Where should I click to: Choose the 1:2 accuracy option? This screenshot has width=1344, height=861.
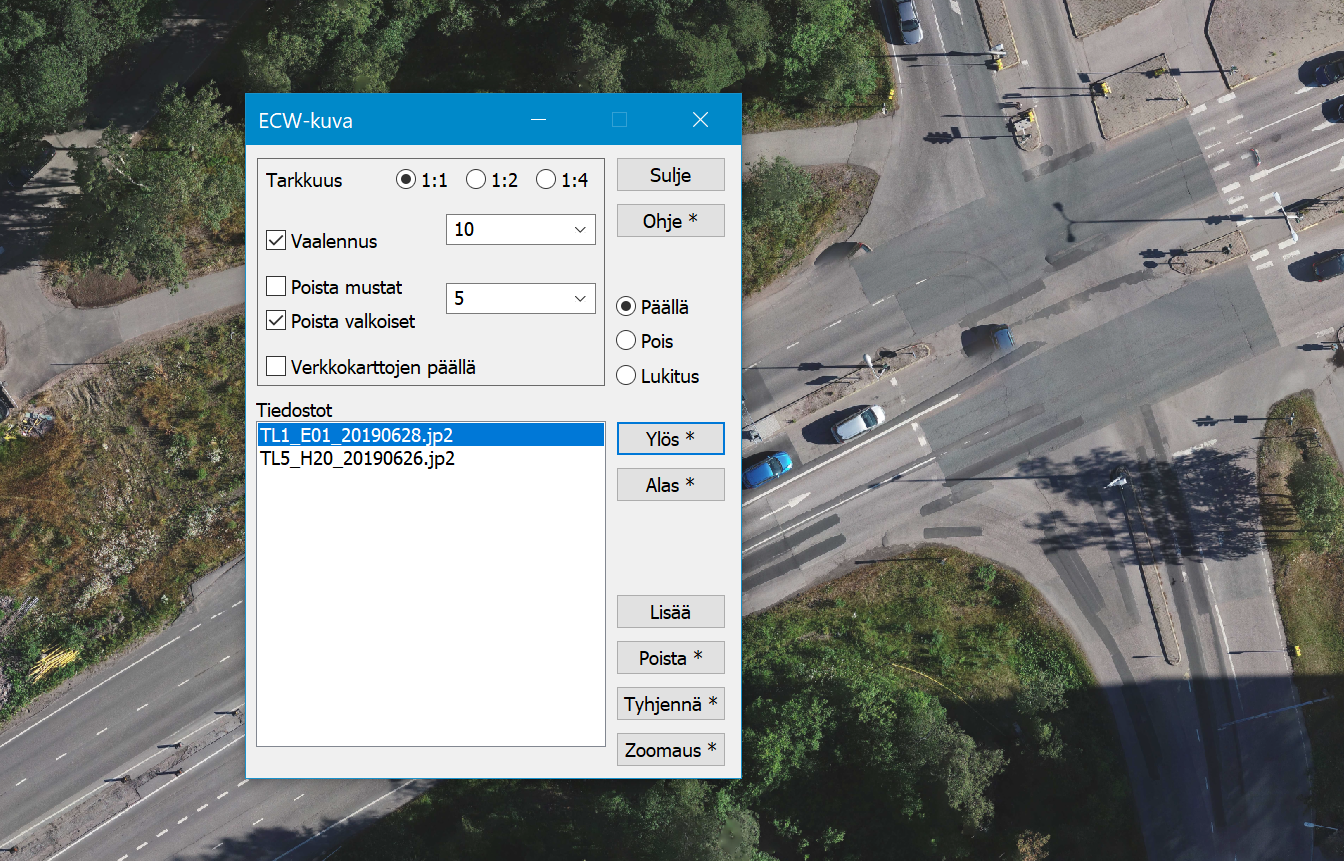(476, 180)
